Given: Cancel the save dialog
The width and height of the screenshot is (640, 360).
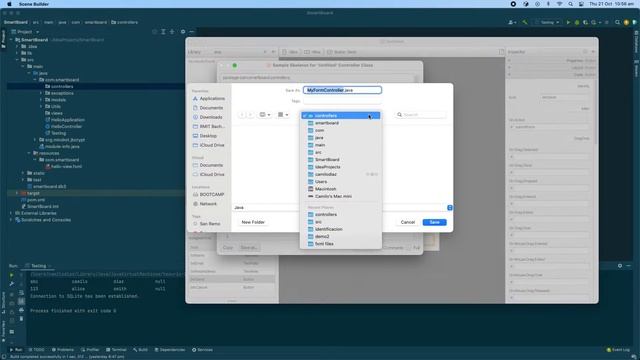Looking at the screenshot, I should (407, 222).
